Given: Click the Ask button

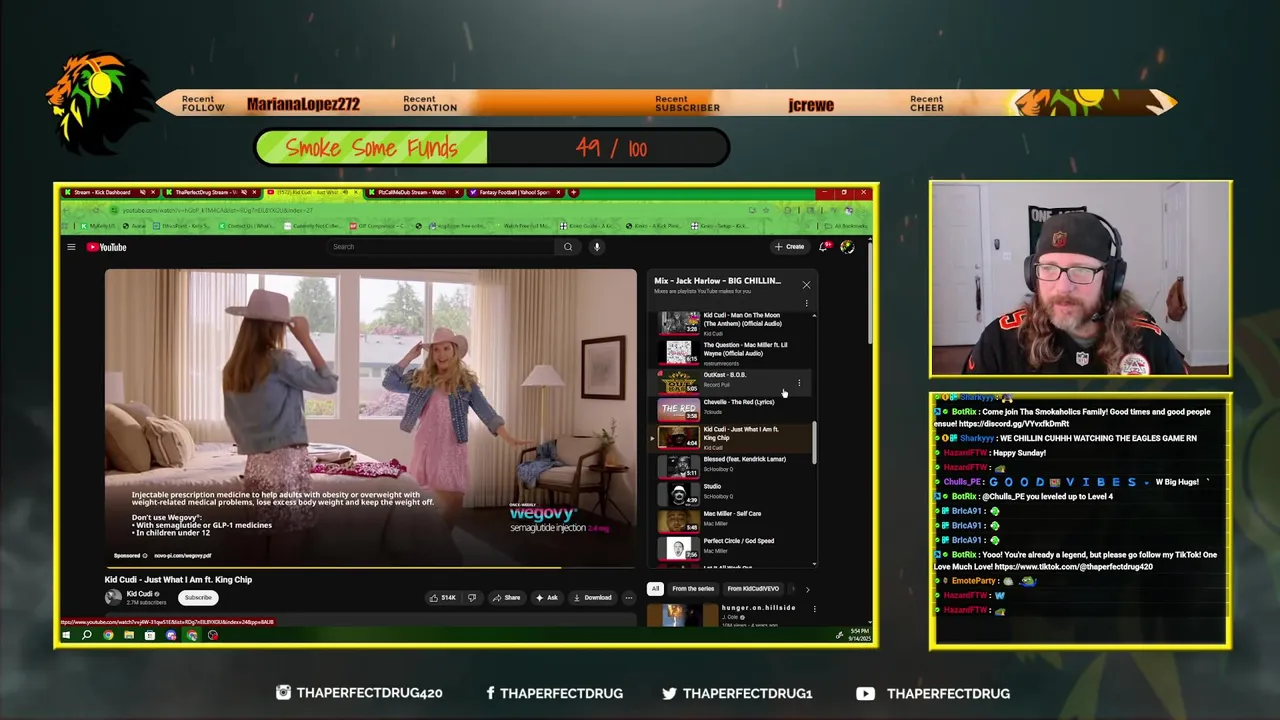Looking at the screenshot, I should point(546,598).
